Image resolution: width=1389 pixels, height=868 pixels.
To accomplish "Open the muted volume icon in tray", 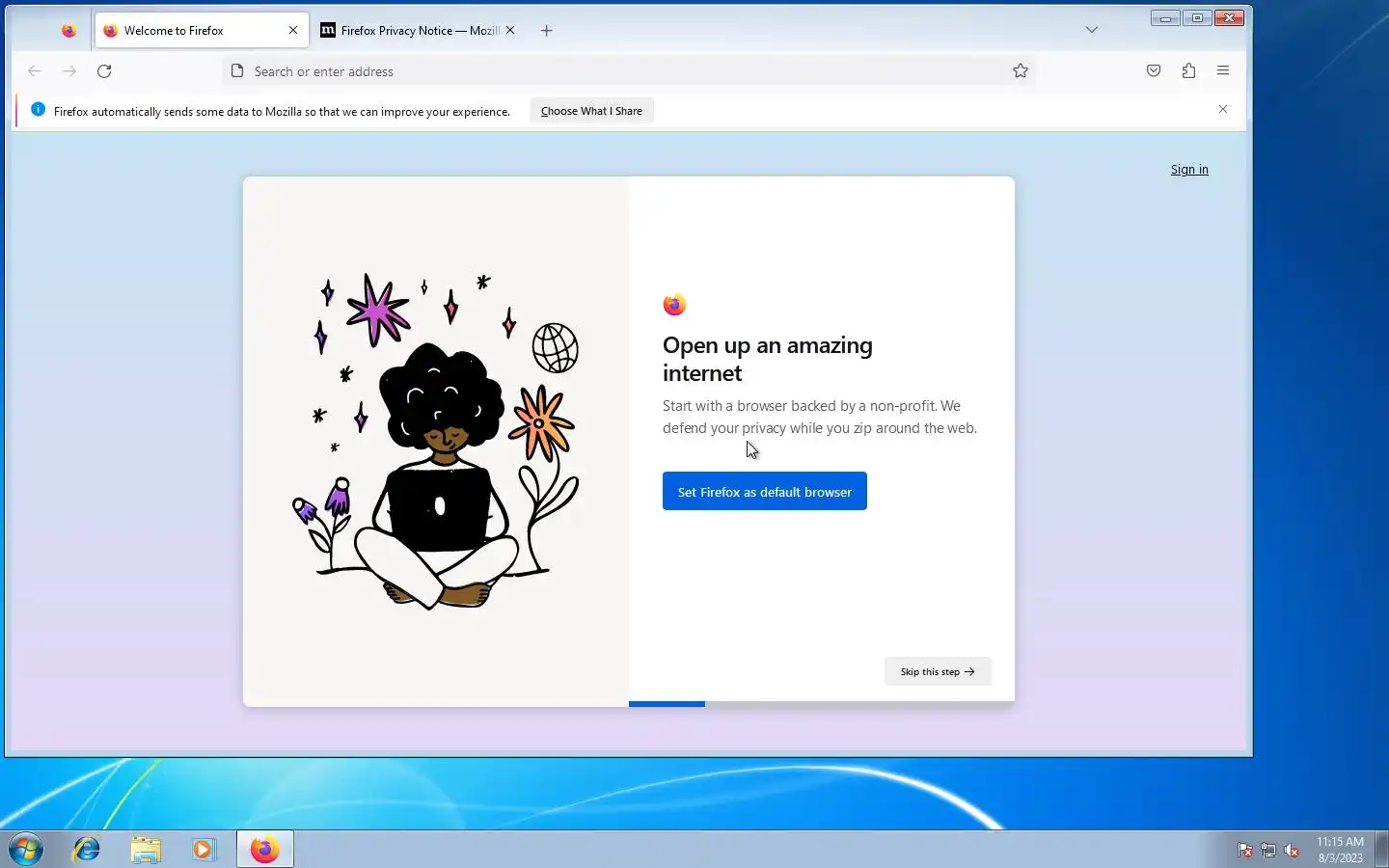I will (1292, 850).
